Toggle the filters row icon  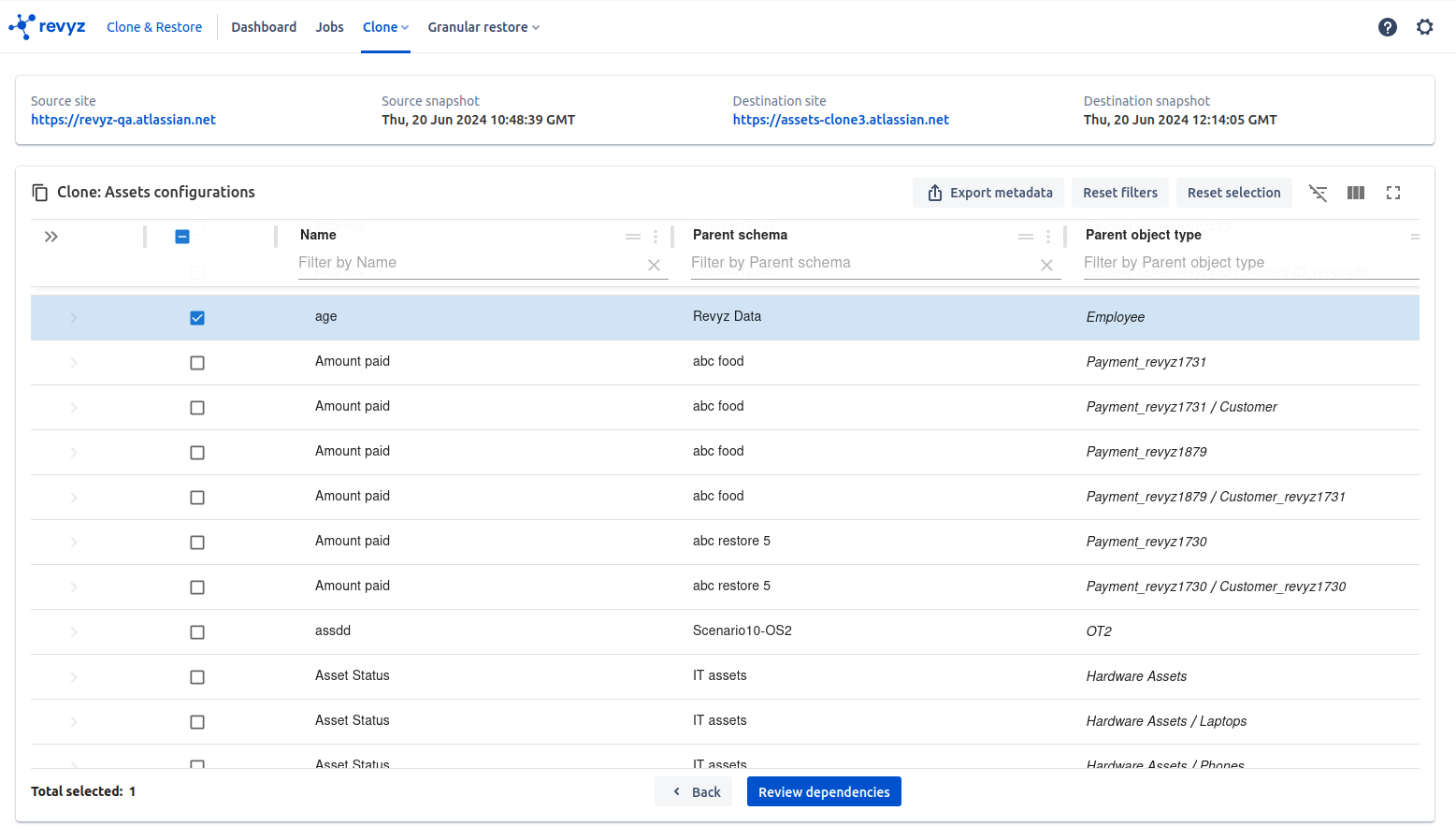coord(1319,193)
